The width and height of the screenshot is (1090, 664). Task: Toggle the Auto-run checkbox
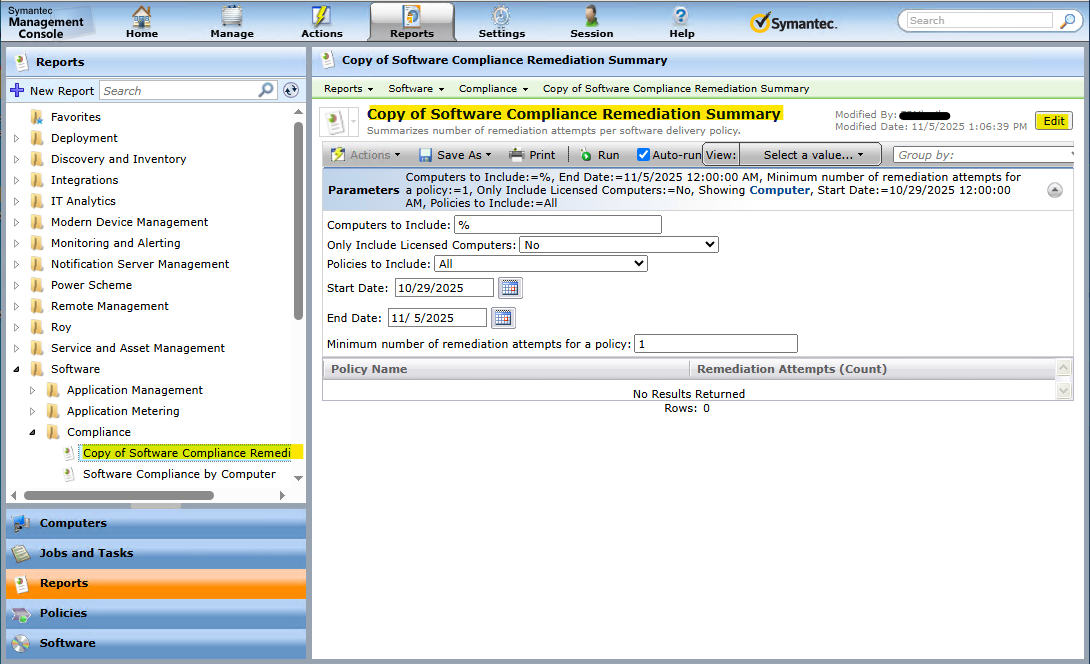pos(644,155)
